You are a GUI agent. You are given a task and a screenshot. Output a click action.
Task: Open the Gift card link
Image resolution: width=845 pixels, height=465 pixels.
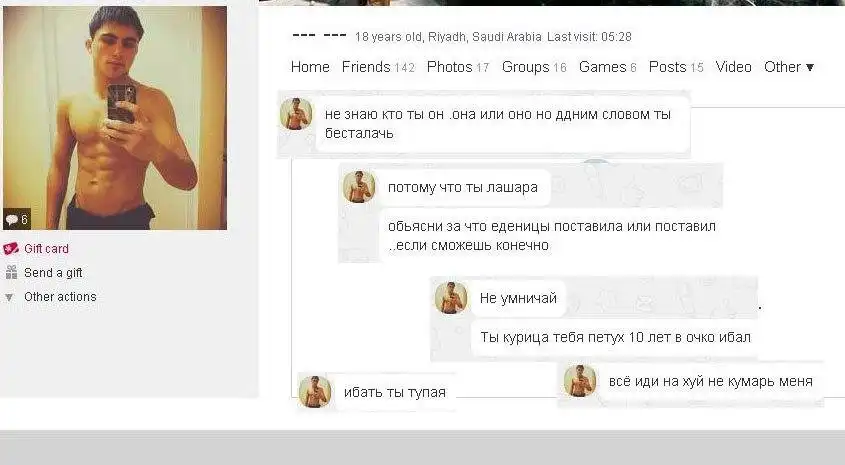(x=46, y=249)
